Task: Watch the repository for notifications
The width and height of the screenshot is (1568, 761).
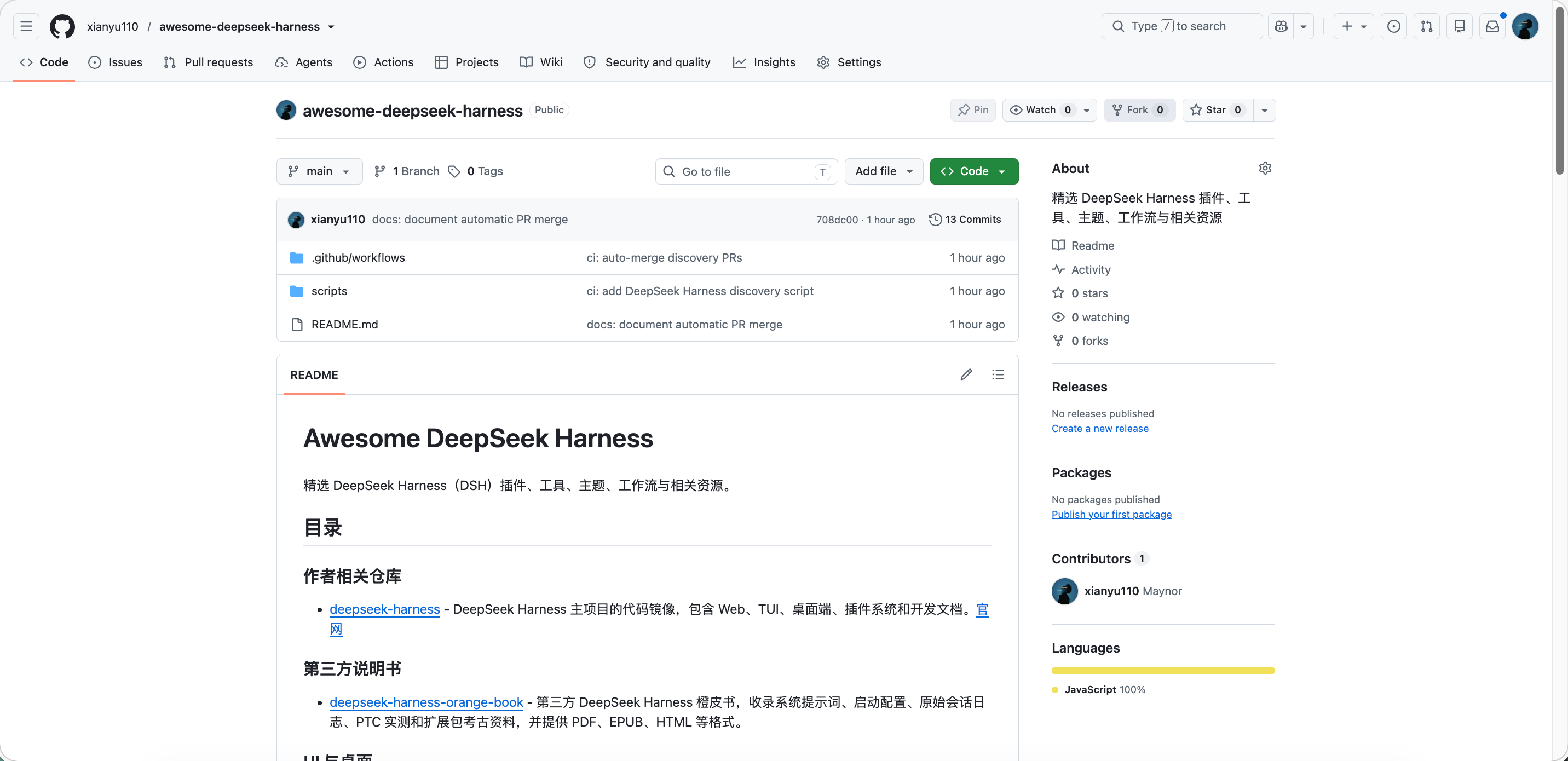Action: 1041,110
